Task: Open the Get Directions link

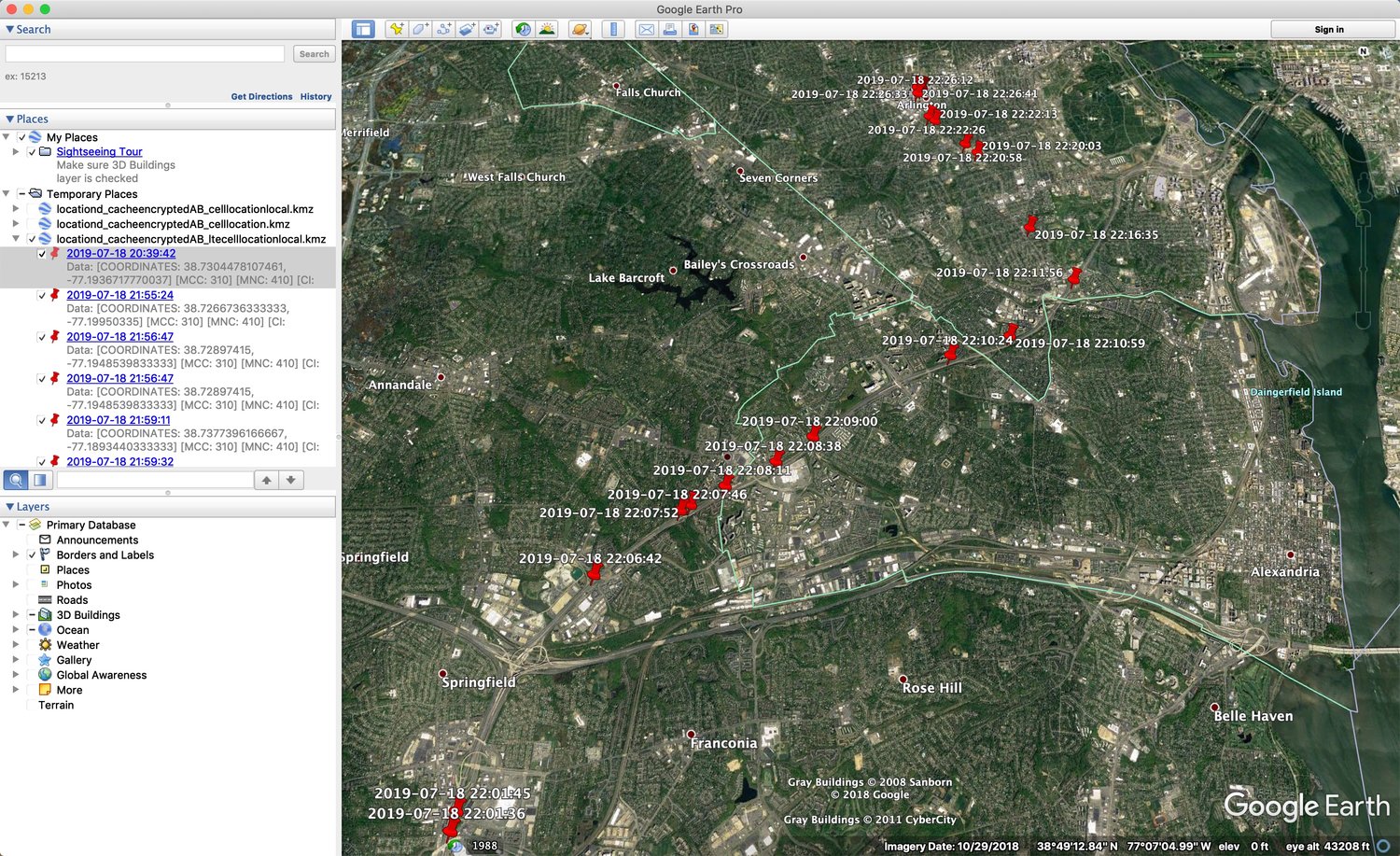Action: pos(261,97)
